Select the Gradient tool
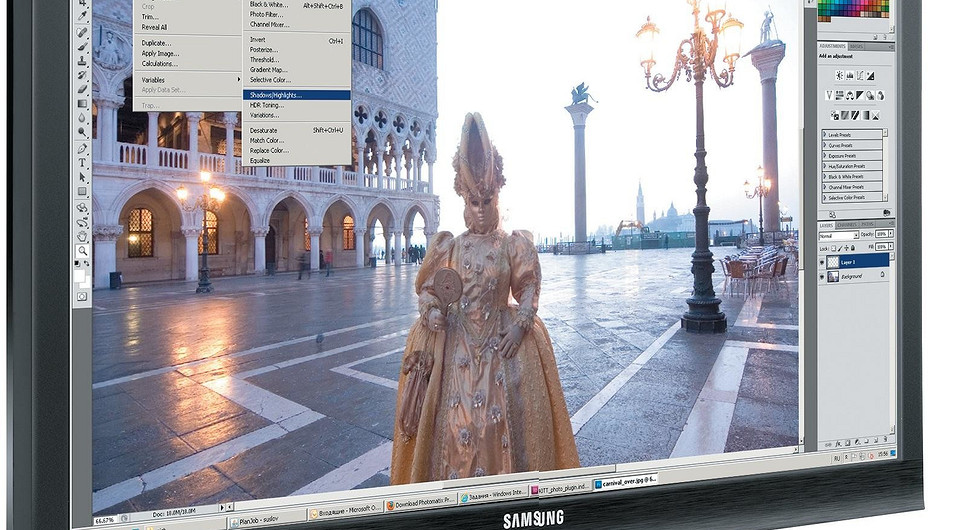This screenshot has width=960, height=530. (82, 103)
